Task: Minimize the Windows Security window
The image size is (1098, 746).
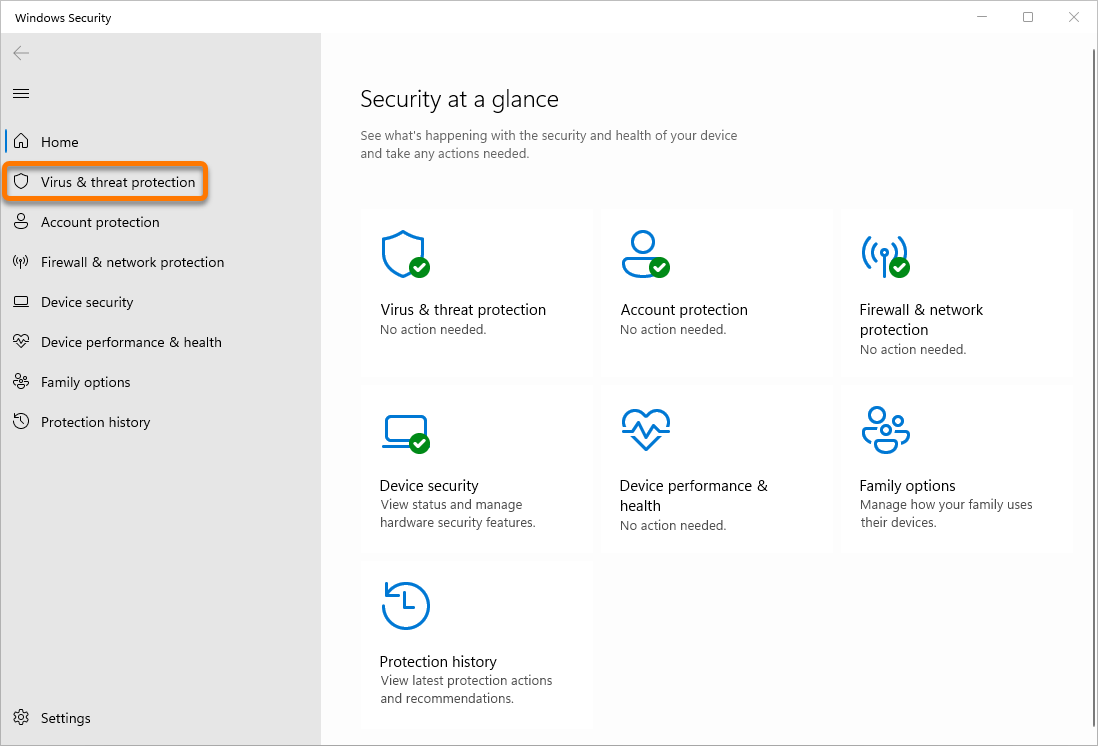Action: tap(982, 17)
